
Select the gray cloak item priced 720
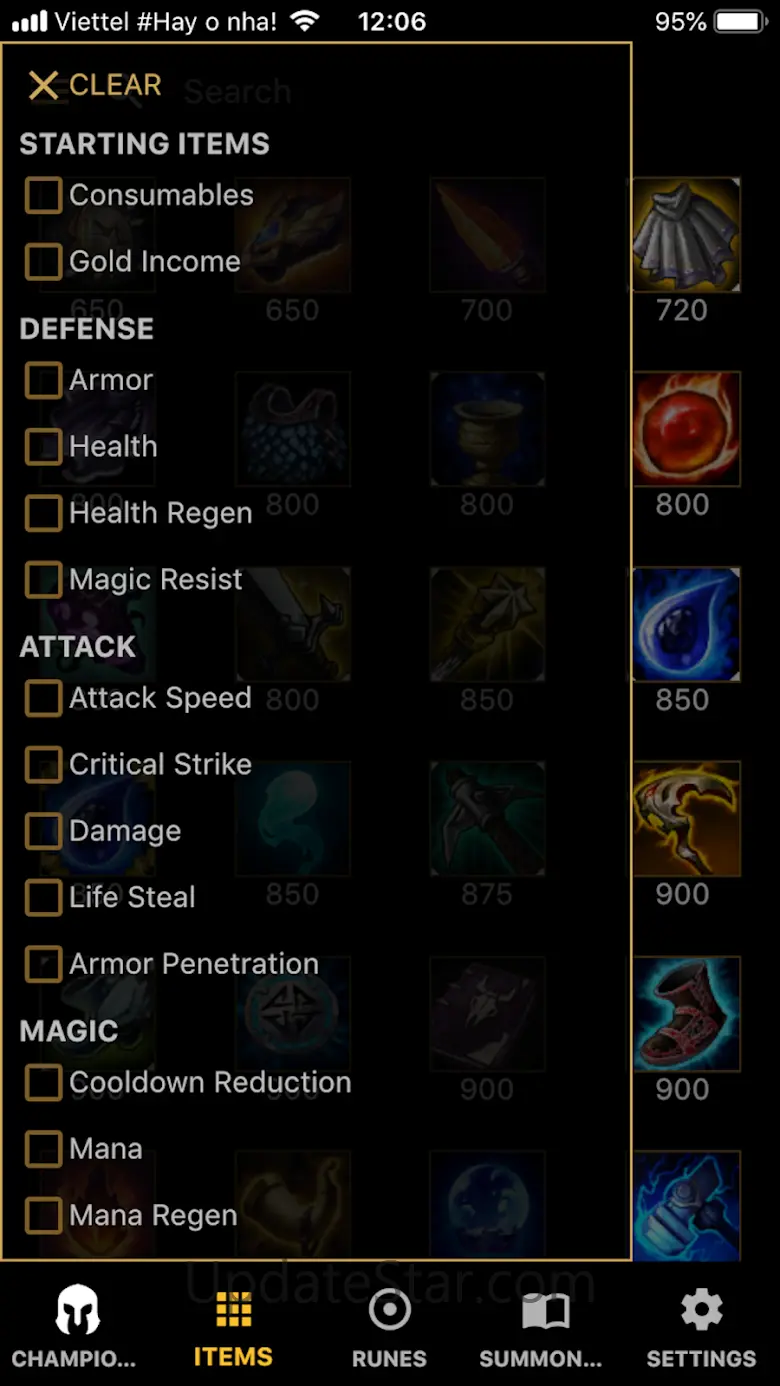coord(684,235)
